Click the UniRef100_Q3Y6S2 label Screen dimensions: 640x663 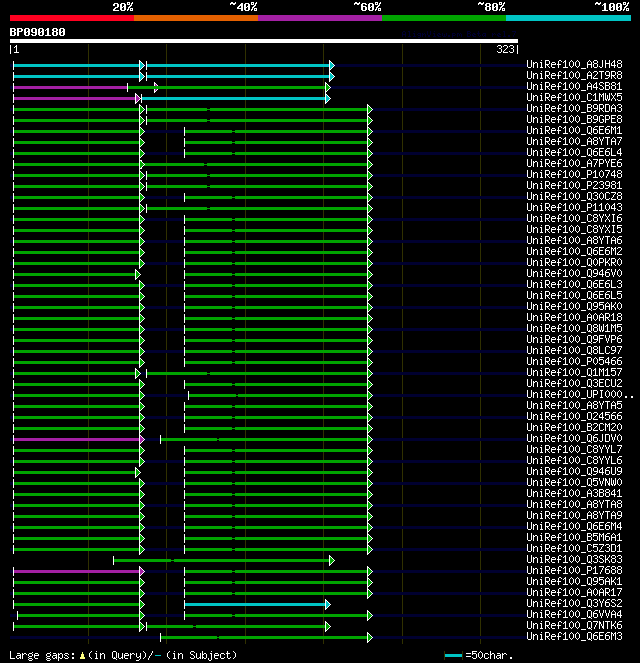(574, 603)
